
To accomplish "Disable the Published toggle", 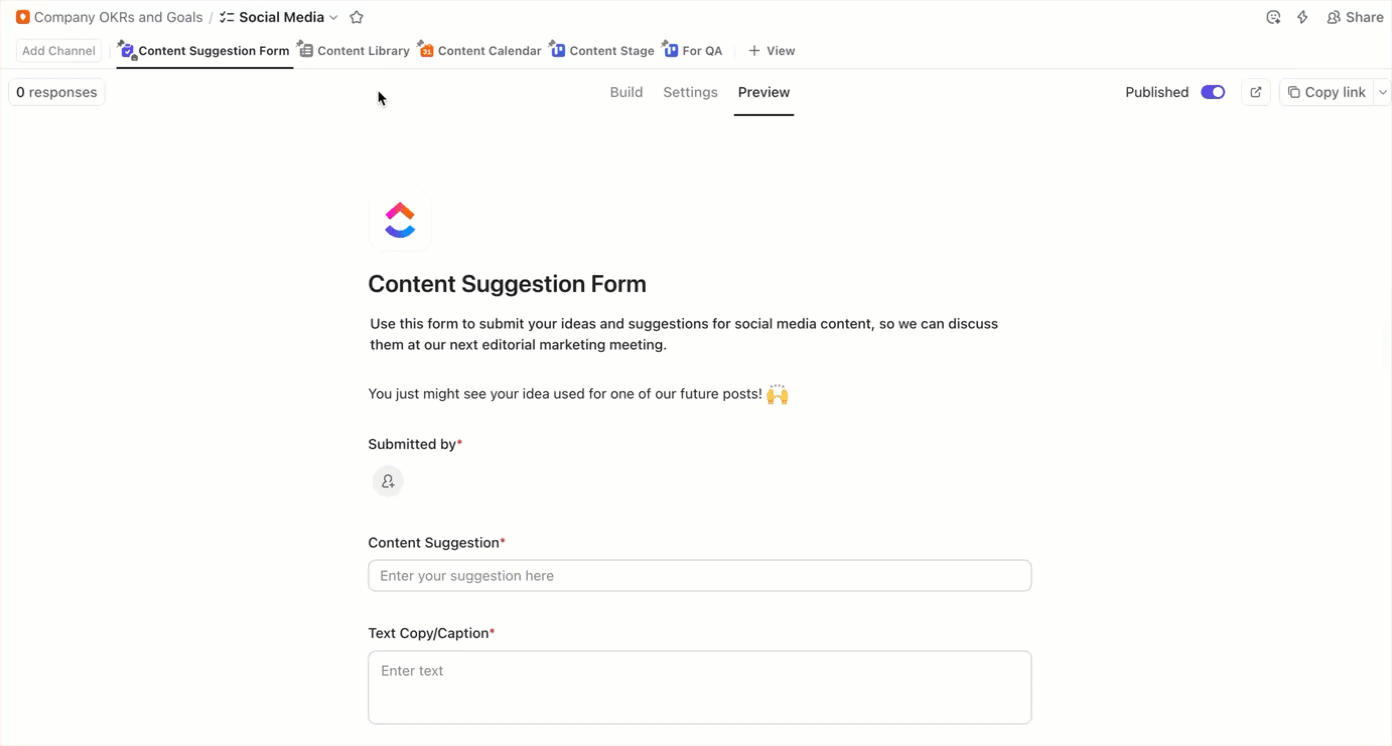I will pos(1213,91).
